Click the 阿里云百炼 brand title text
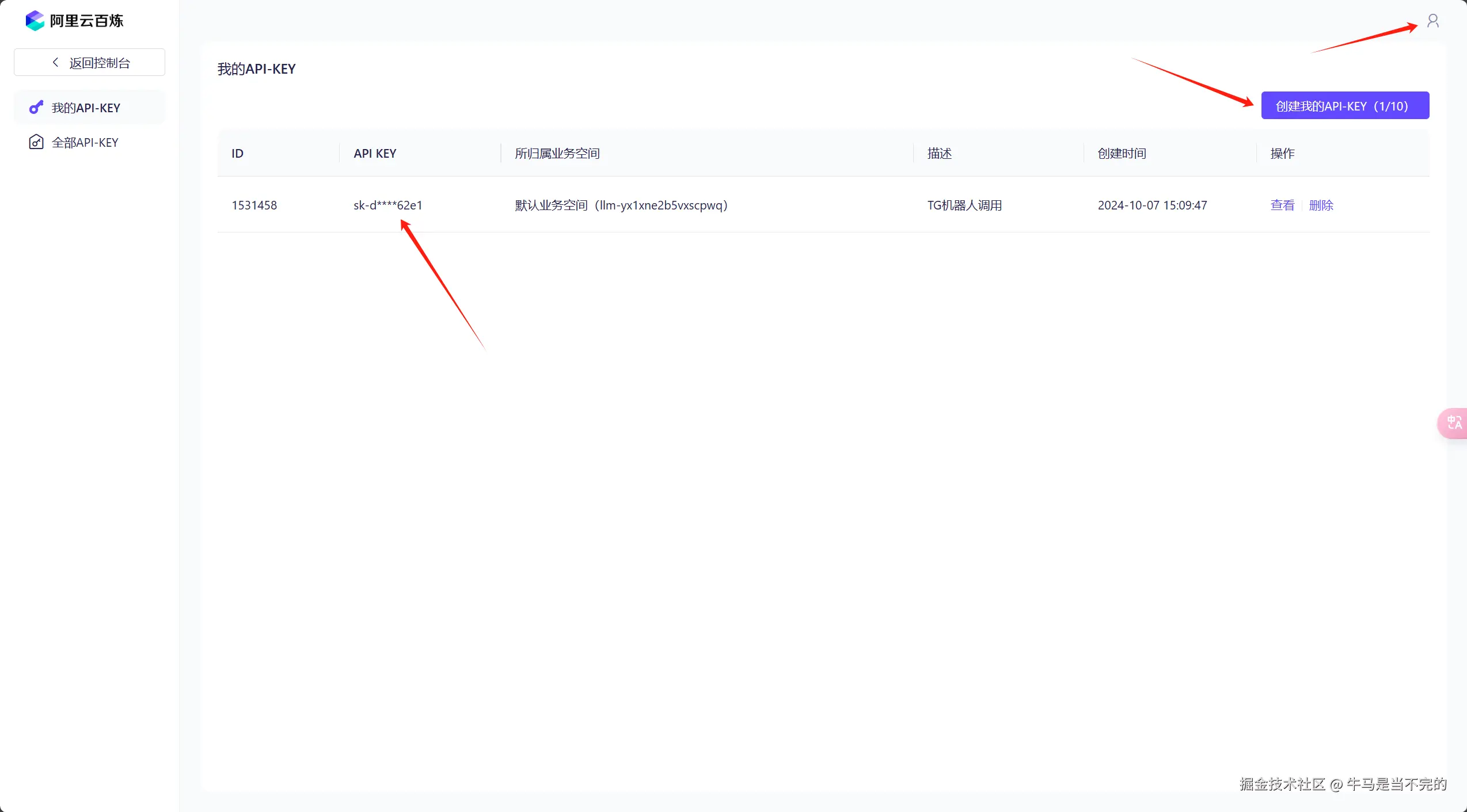This screenshot has height=812, width=1467. point(86,21)
